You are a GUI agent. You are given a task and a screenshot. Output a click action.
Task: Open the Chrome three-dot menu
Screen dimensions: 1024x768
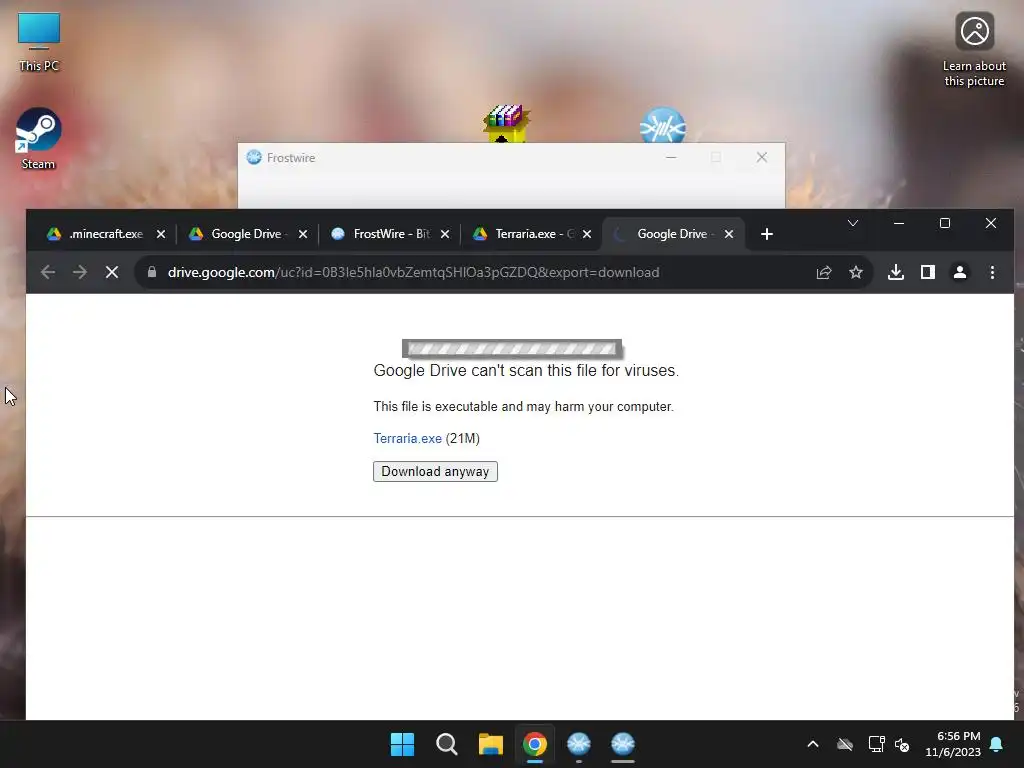coord(992,272)
